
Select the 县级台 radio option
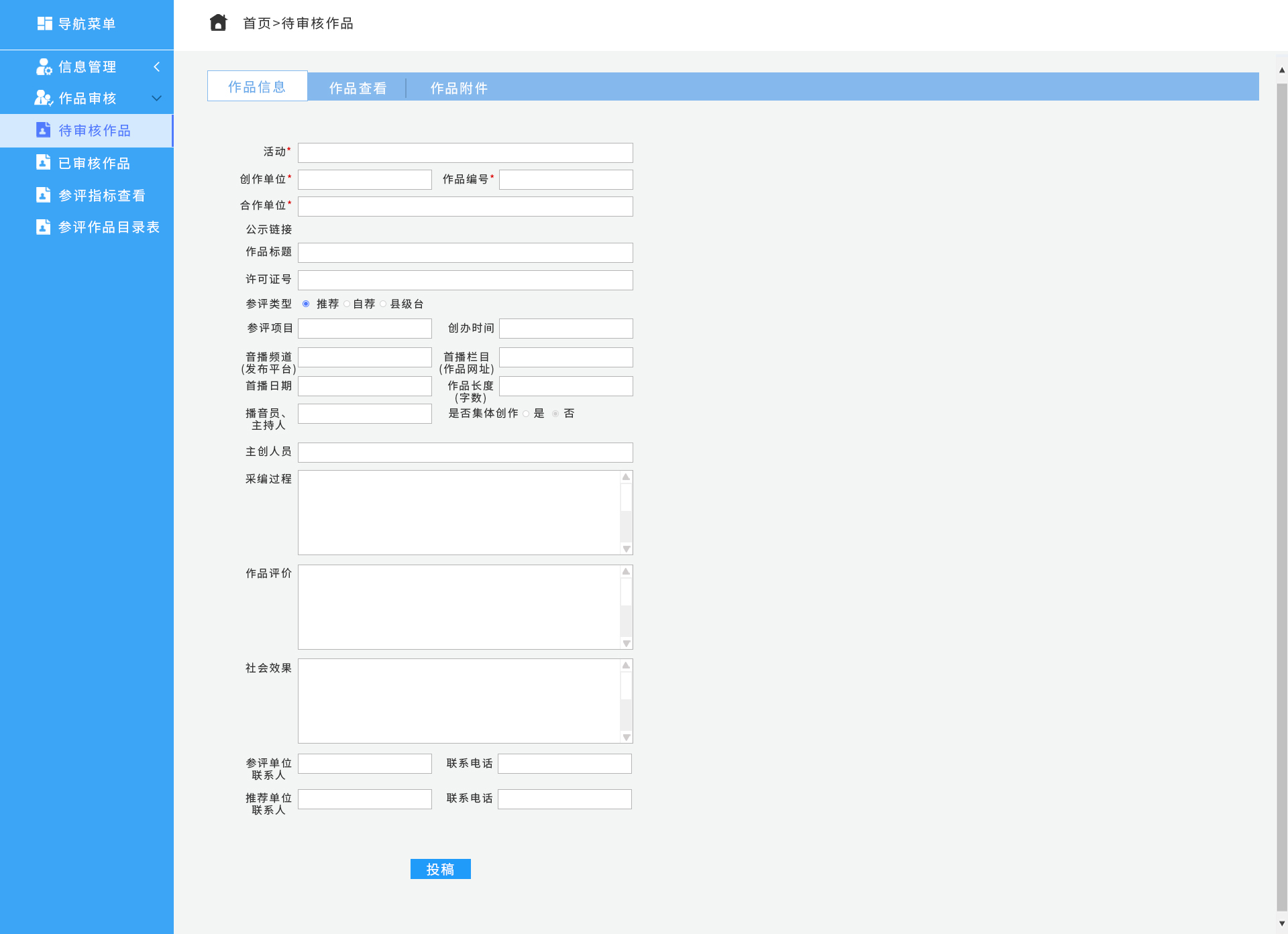point(383,304)
